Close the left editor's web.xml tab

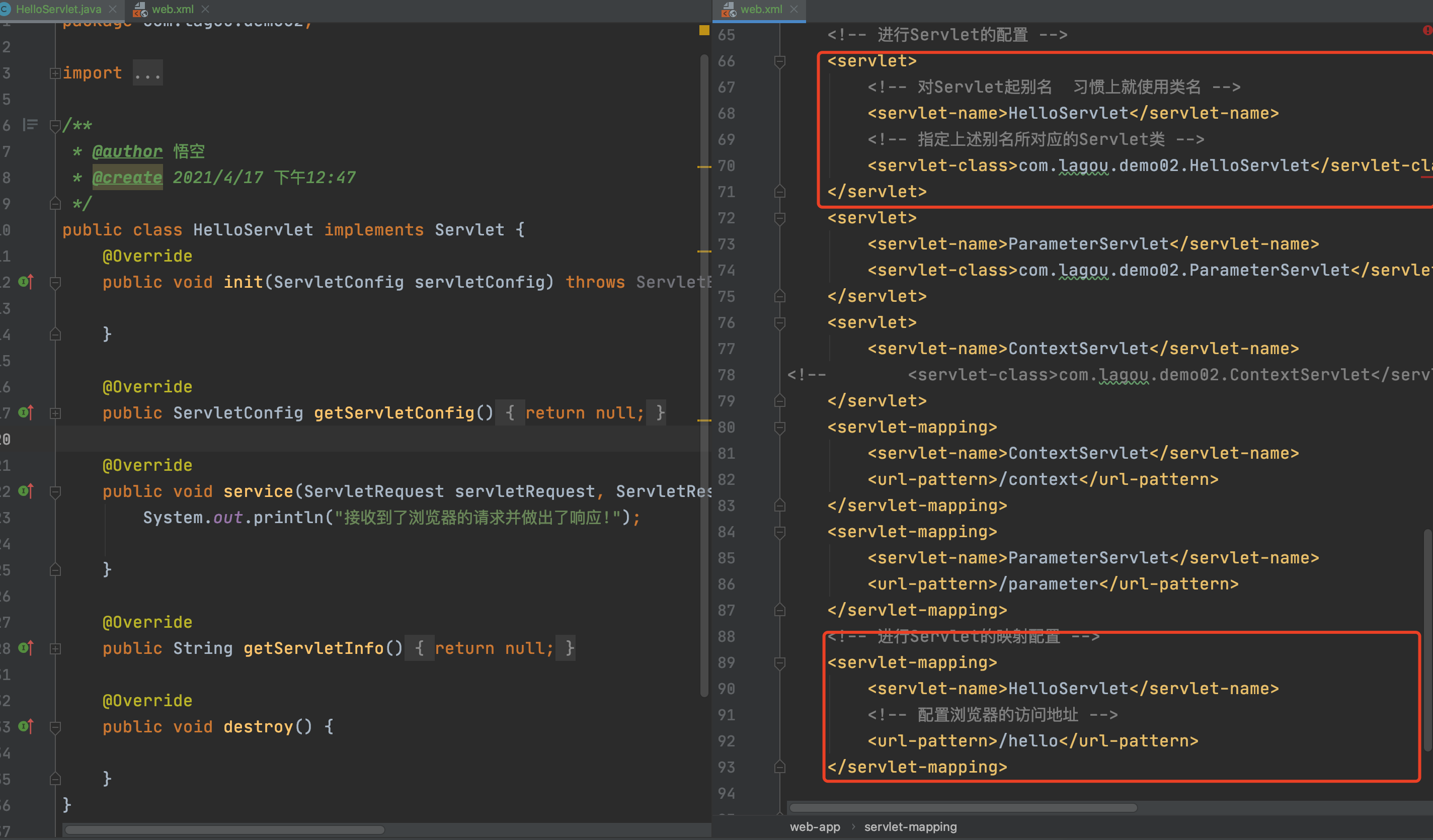pos(205,9)
